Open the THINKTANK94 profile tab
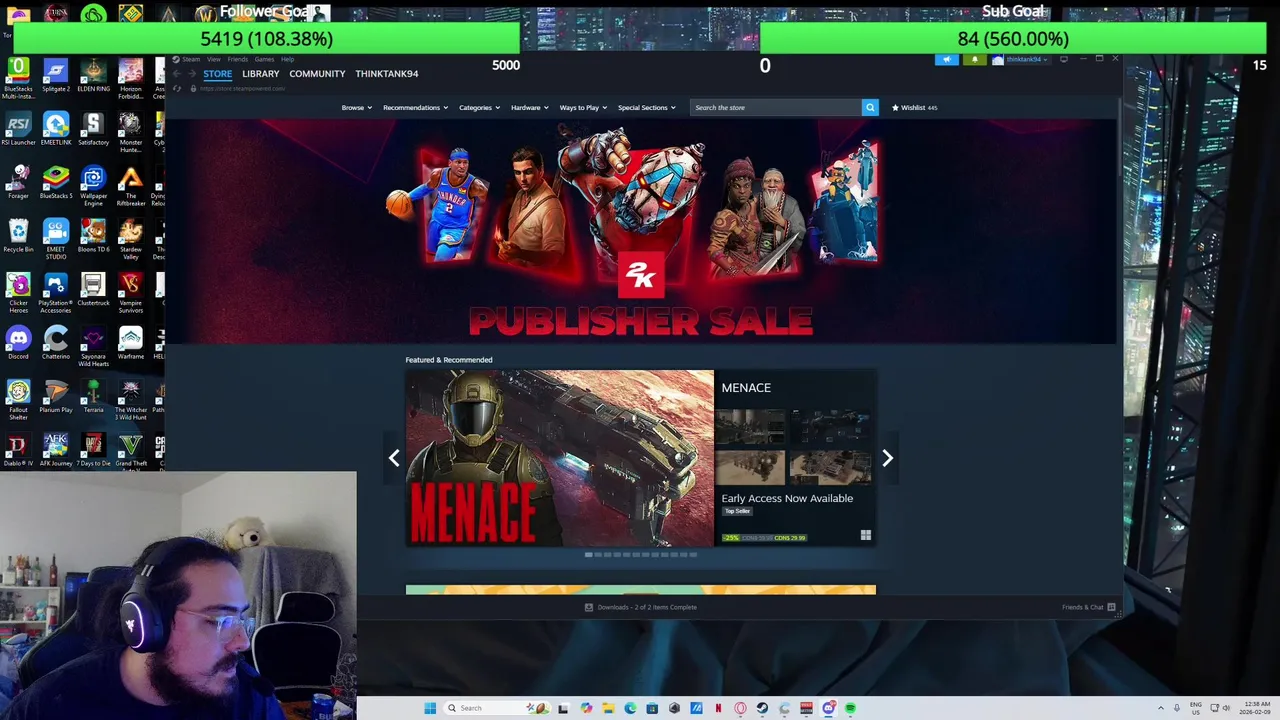 [386, 74]
